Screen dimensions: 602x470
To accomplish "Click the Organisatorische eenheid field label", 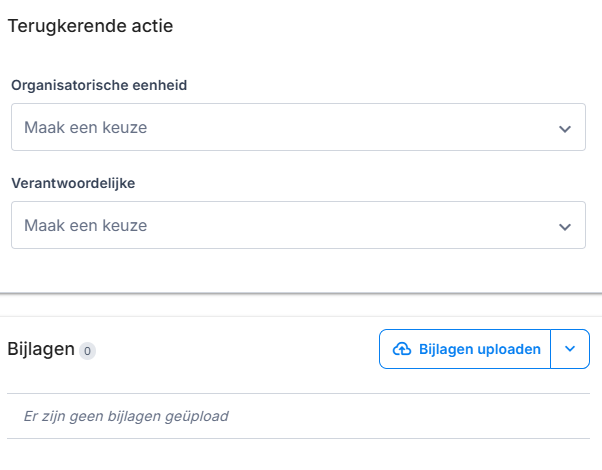I will [x=99, y=85].
